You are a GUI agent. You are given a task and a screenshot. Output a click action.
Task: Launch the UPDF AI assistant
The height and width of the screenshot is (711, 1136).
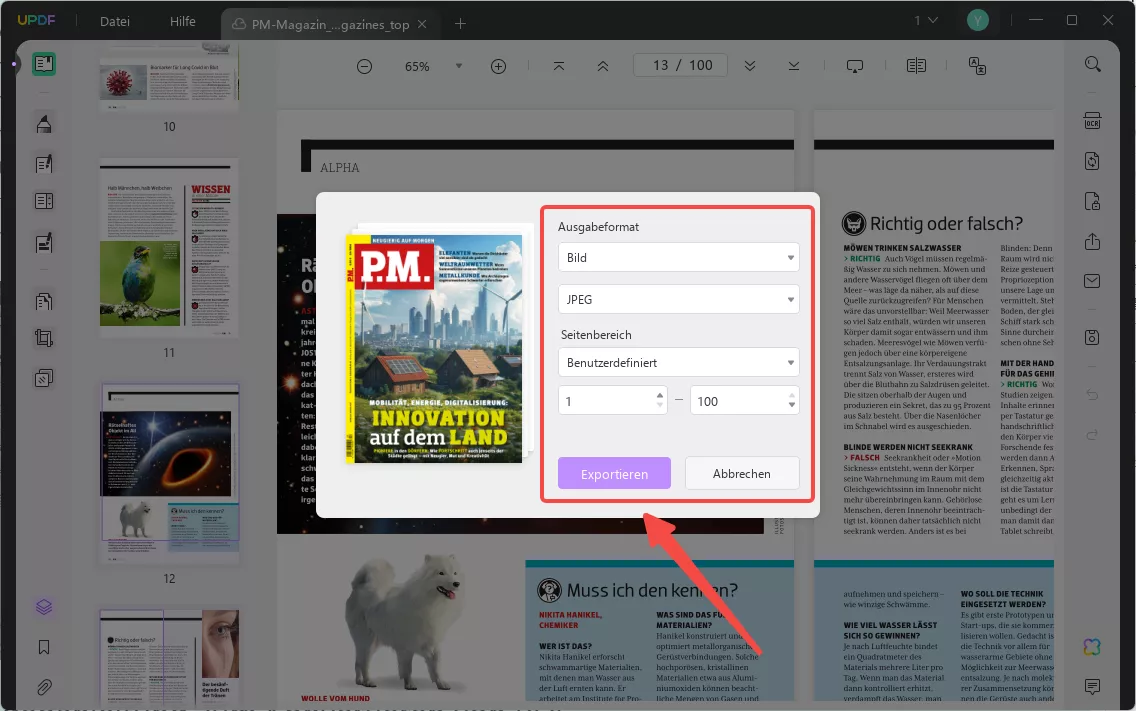click(1092, 648)
